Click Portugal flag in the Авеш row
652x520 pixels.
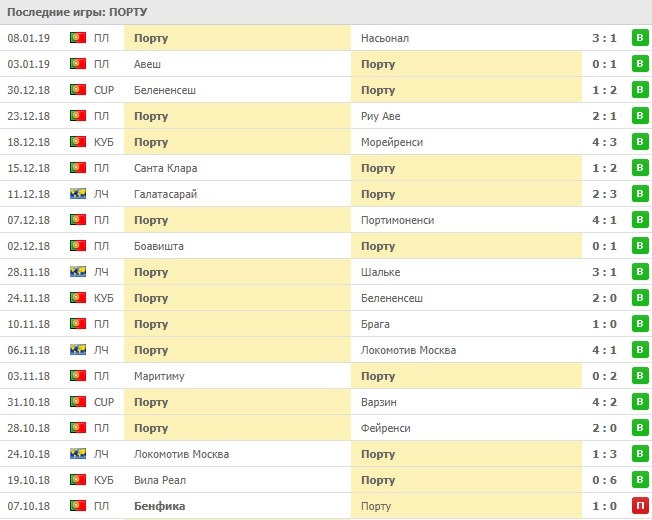tap(77, 64)
